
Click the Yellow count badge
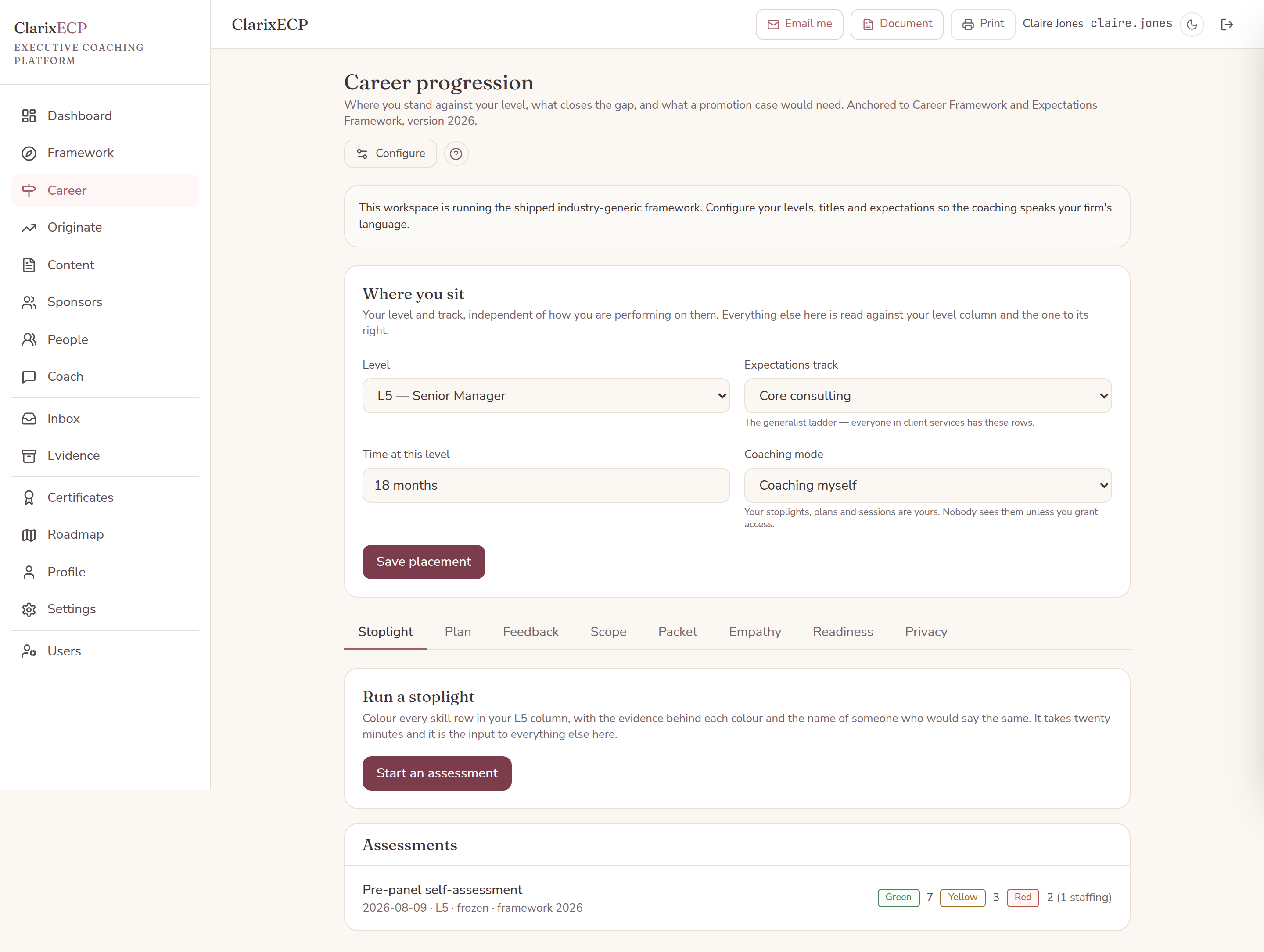click(962, 898)
